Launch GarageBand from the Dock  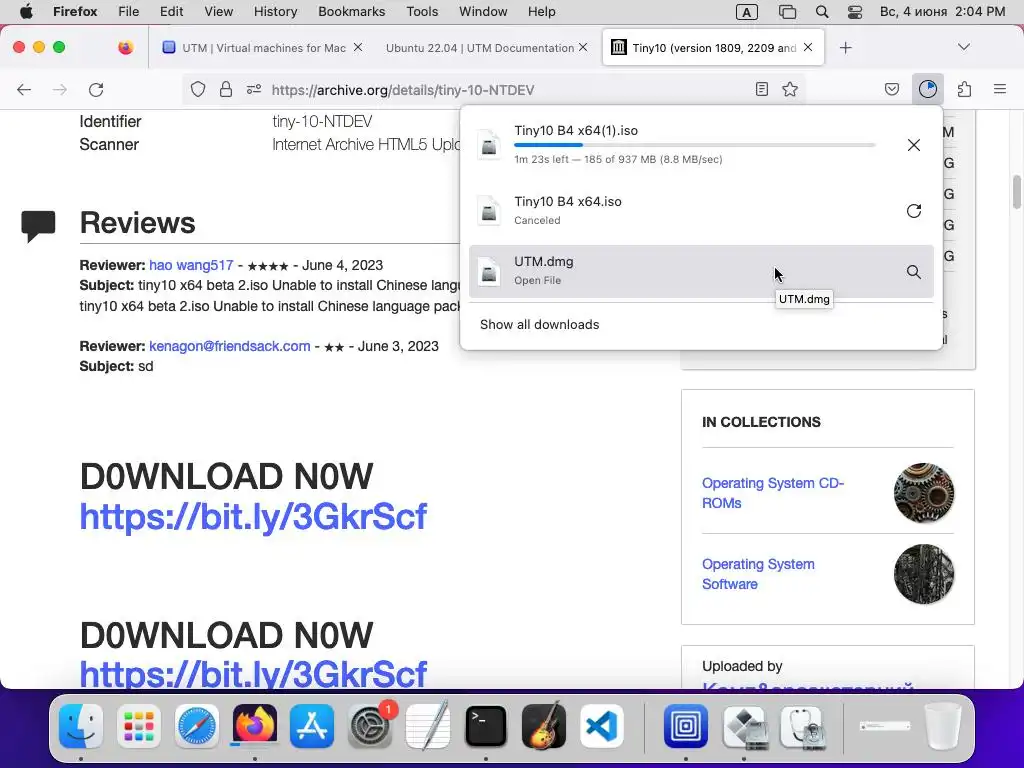[543, 726]
